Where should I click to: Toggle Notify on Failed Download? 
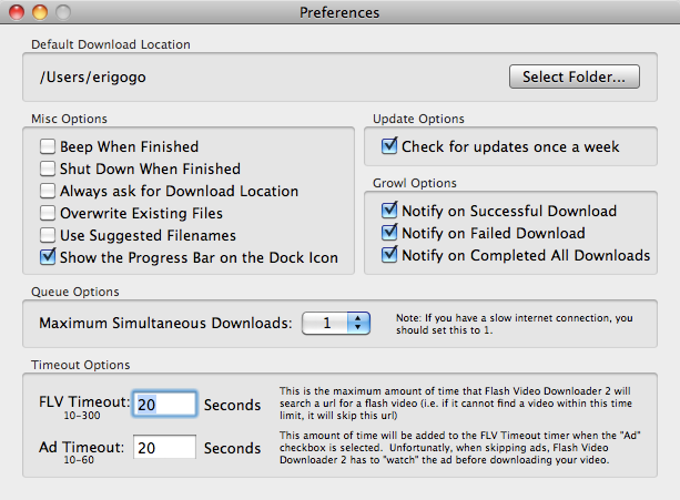click(x=390, y=233)
